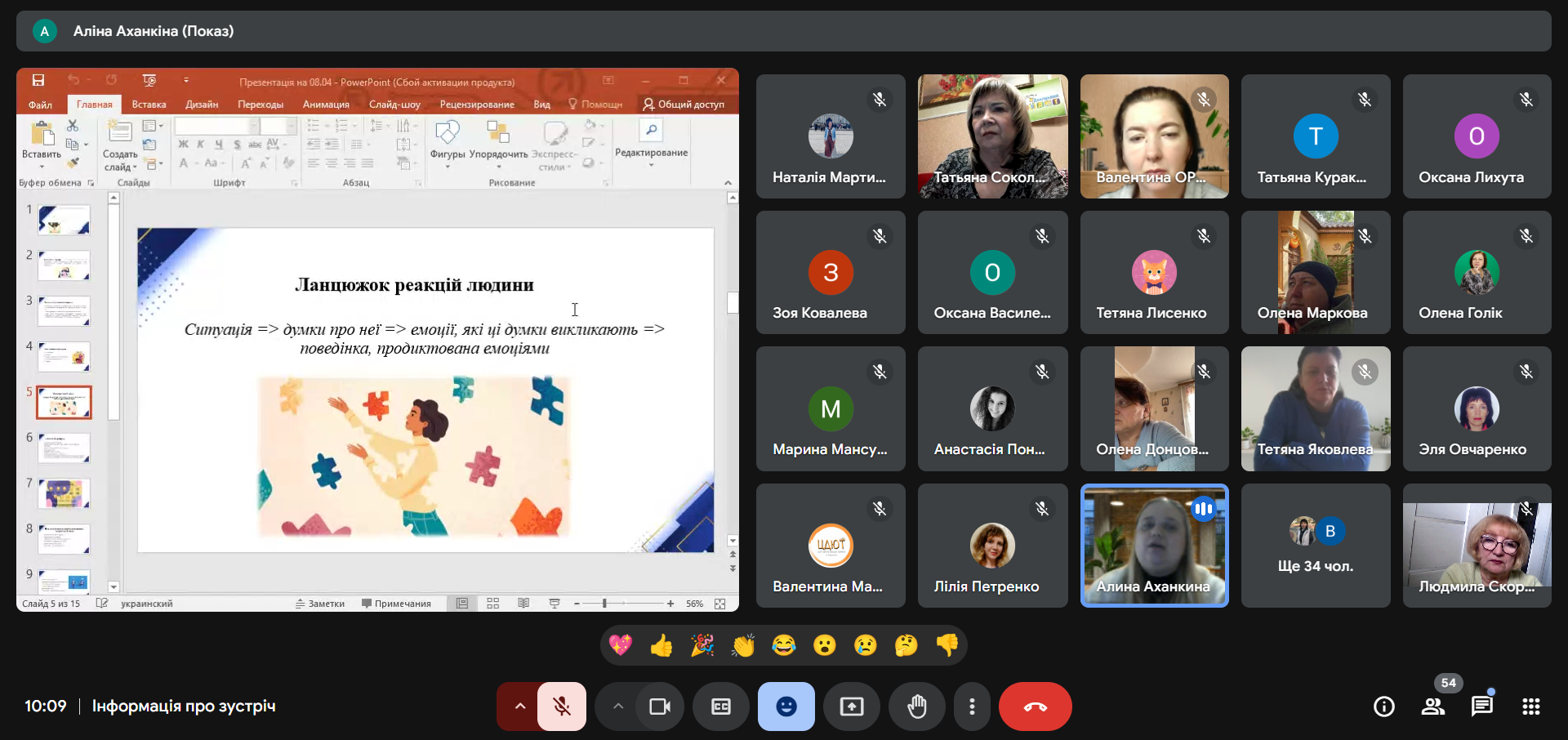Click the present screen icon
The width and height of the screenshot is (1568, 740).
tap(851, 707)
